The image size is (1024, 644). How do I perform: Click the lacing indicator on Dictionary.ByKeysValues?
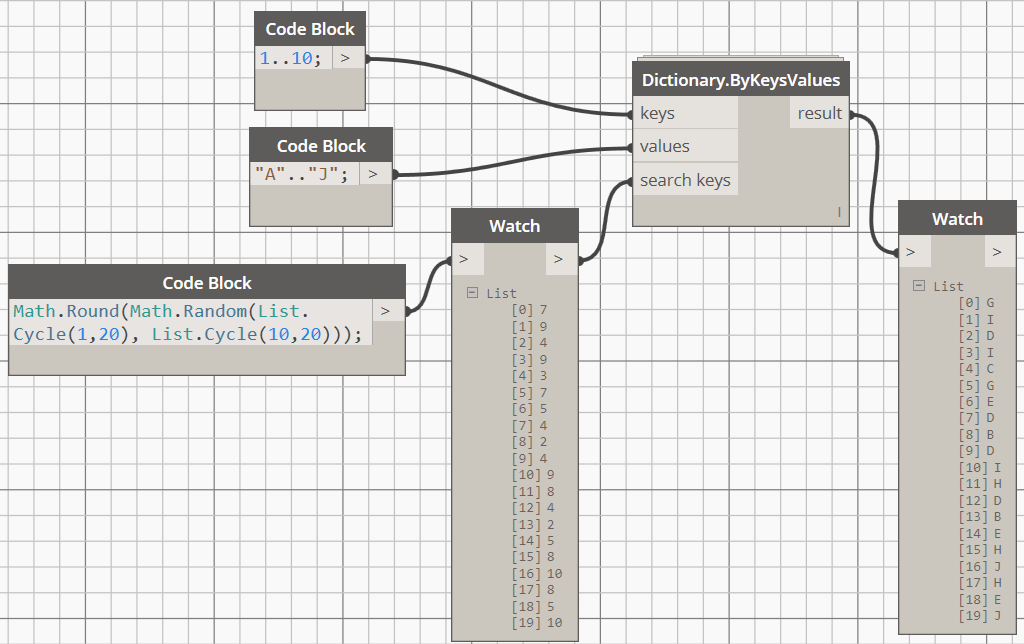(840, 211)
